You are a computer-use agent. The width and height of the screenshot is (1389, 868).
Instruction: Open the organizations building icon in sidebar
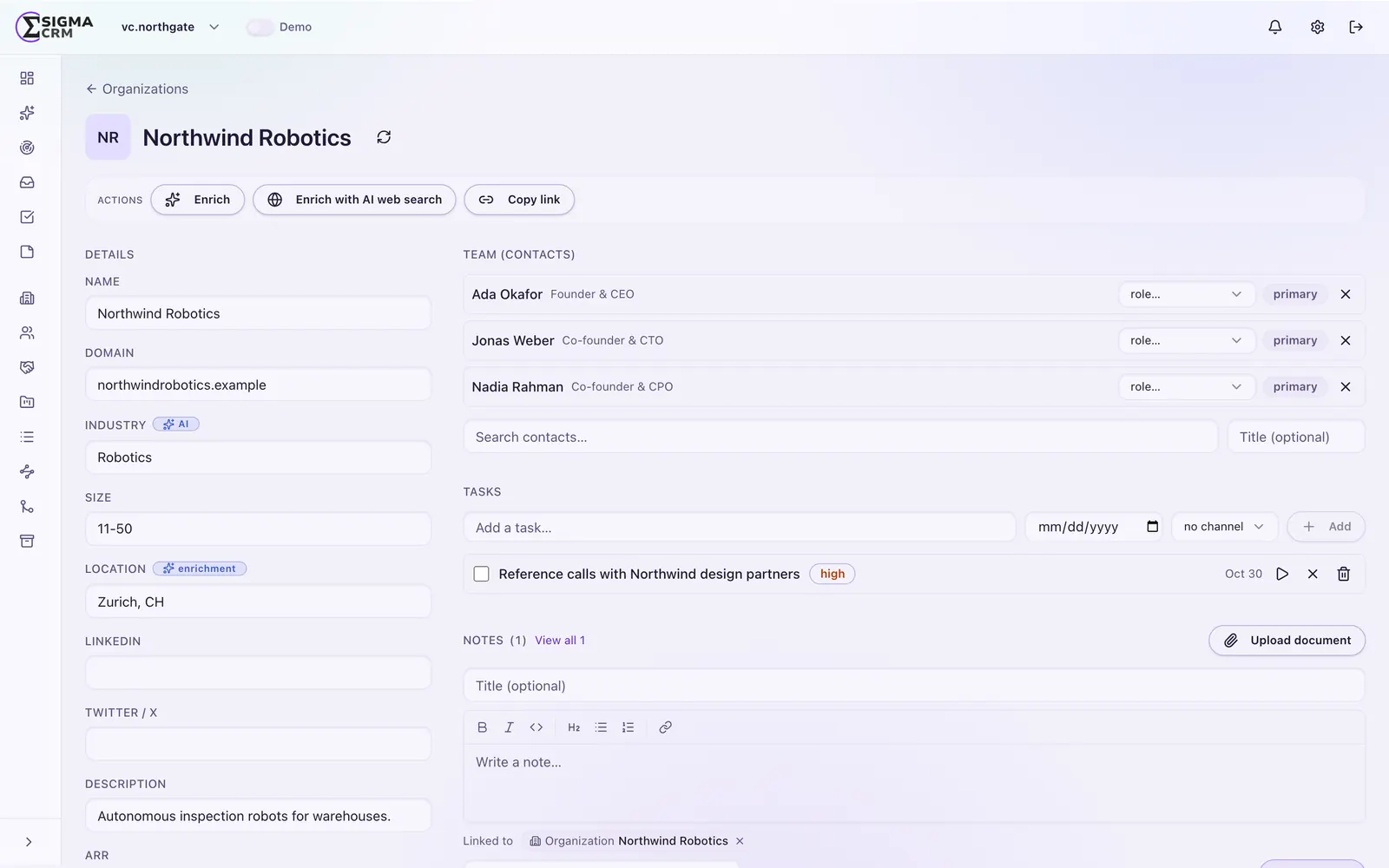coord(27,298)
